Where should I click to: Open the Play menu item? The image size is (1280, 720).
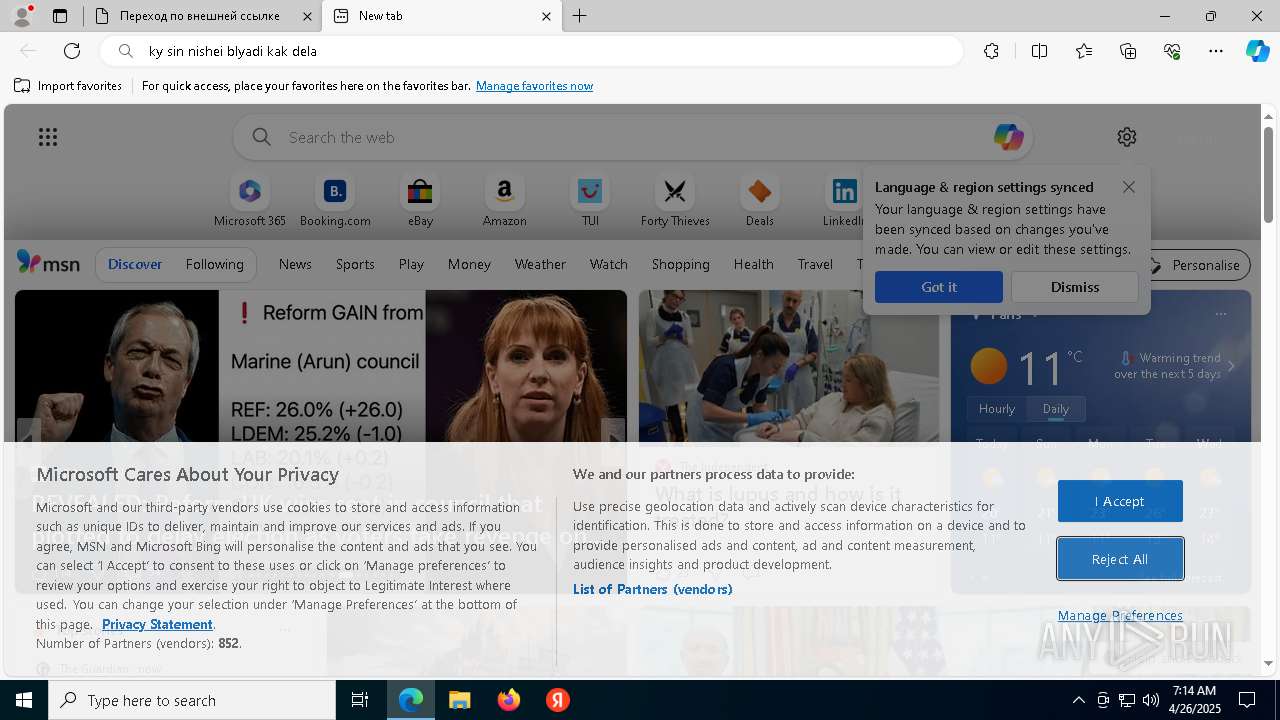(411, 264)
